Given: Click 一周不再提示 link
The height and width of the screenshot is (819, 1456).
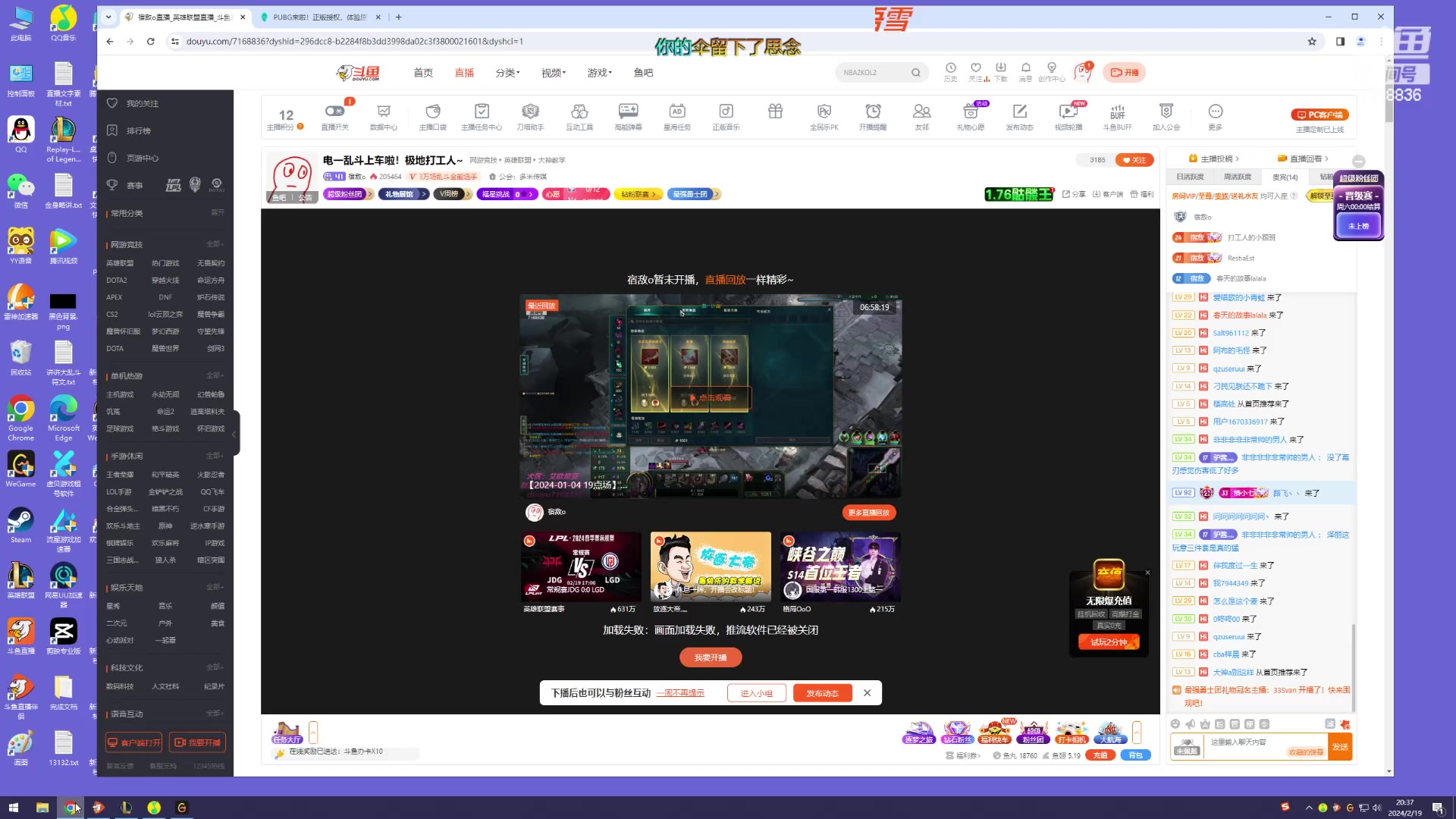Looking at the screenshot, I should [x=680, y=693].
